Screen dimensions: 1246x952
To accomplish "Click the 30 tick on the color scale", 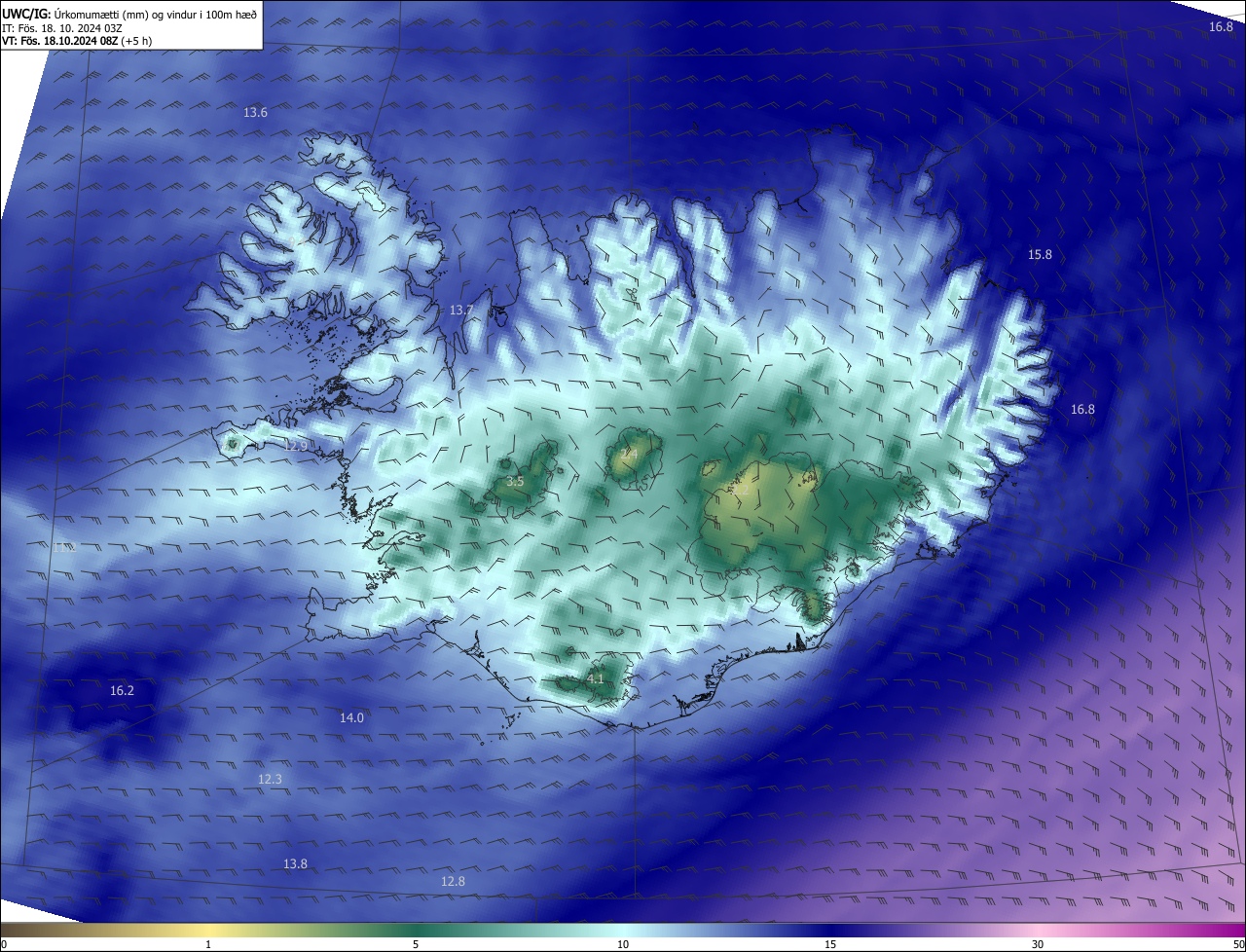I will tap(1038, 944).
